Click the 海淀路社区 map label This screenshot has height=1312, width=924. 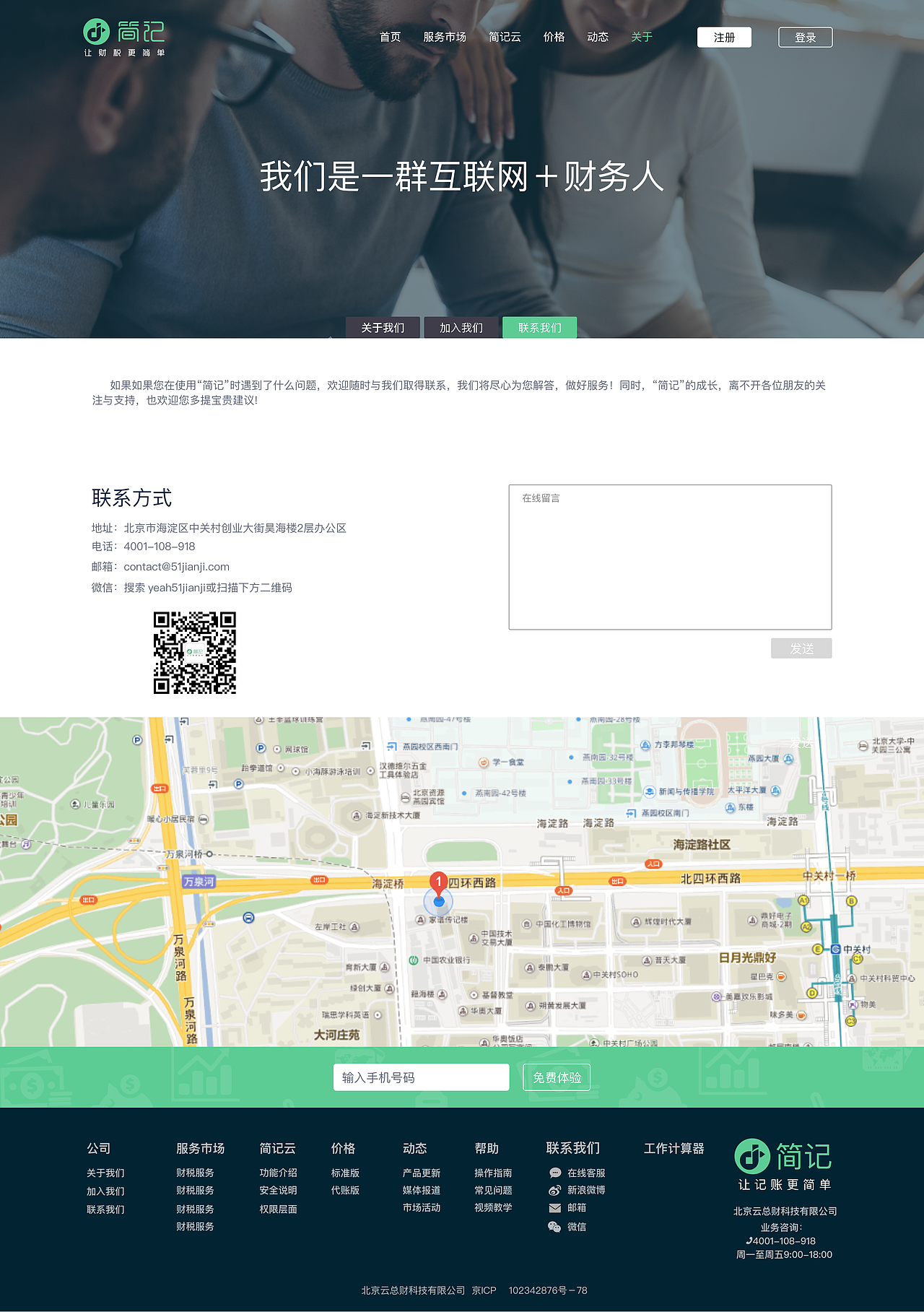[x=702, y=844]
